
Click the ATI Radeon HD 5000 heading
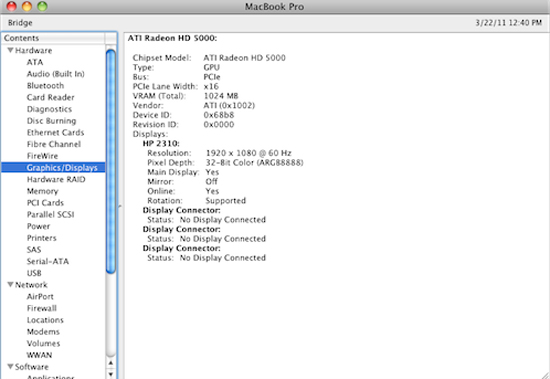pos(172,38)
